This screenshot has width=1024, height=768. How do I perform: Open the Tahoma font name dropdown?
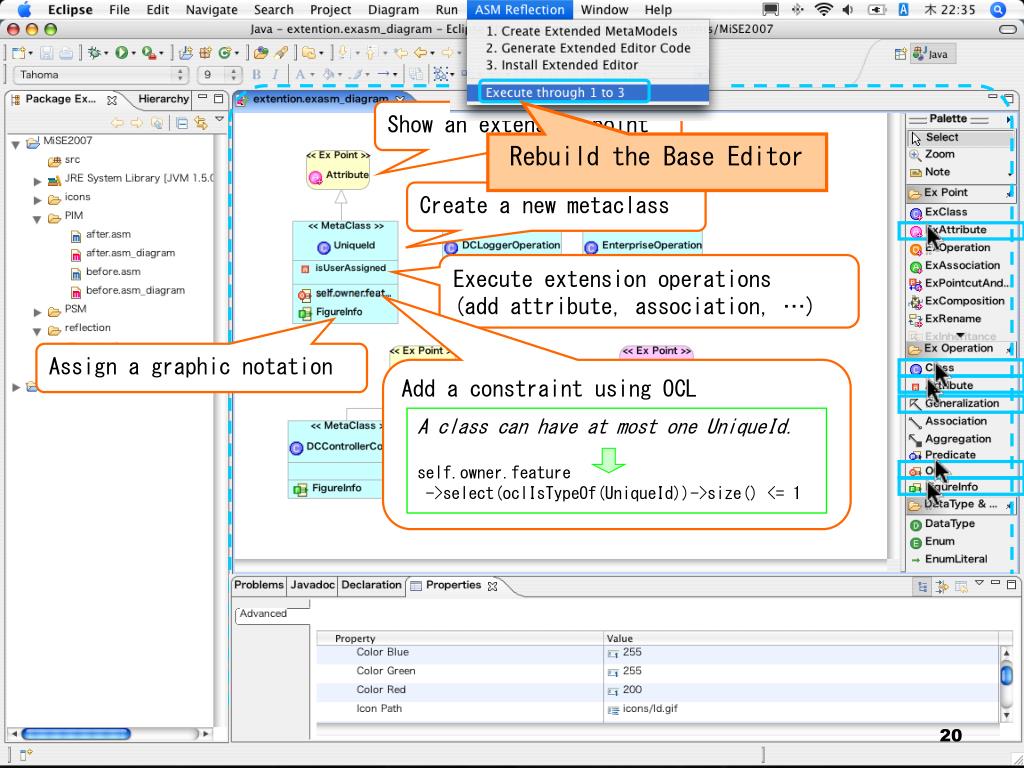click(x=101, y=74)
